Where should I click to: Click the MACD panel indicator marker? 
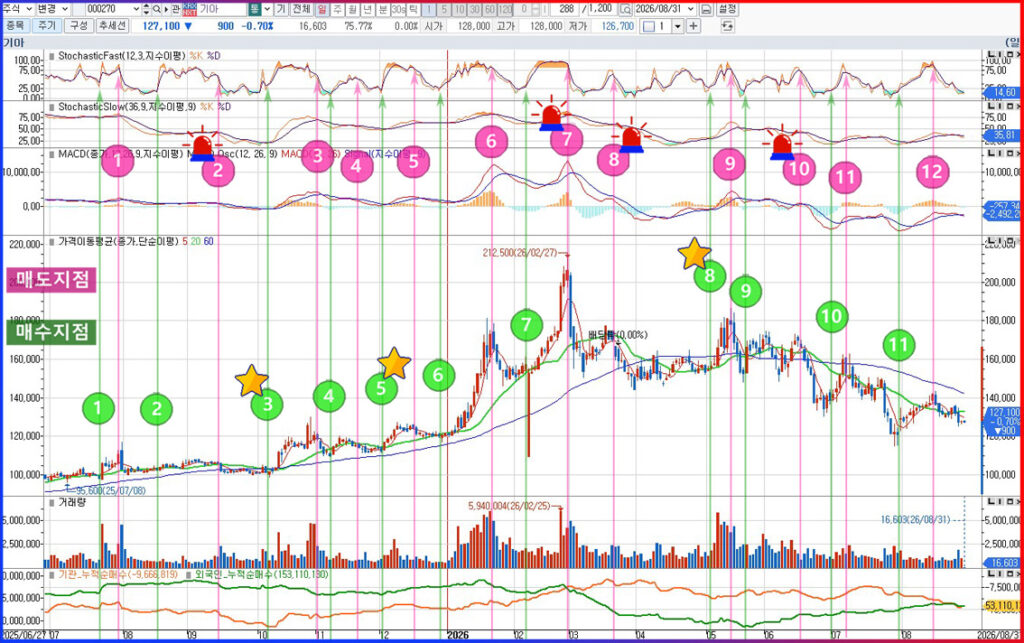click(52, 155)
